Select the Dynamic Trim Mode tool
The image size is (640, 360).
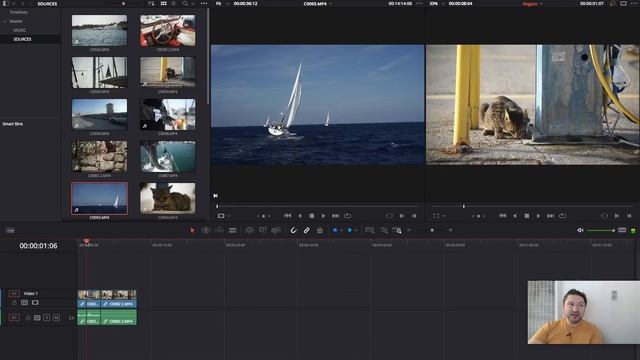click(x=219, y=230)
